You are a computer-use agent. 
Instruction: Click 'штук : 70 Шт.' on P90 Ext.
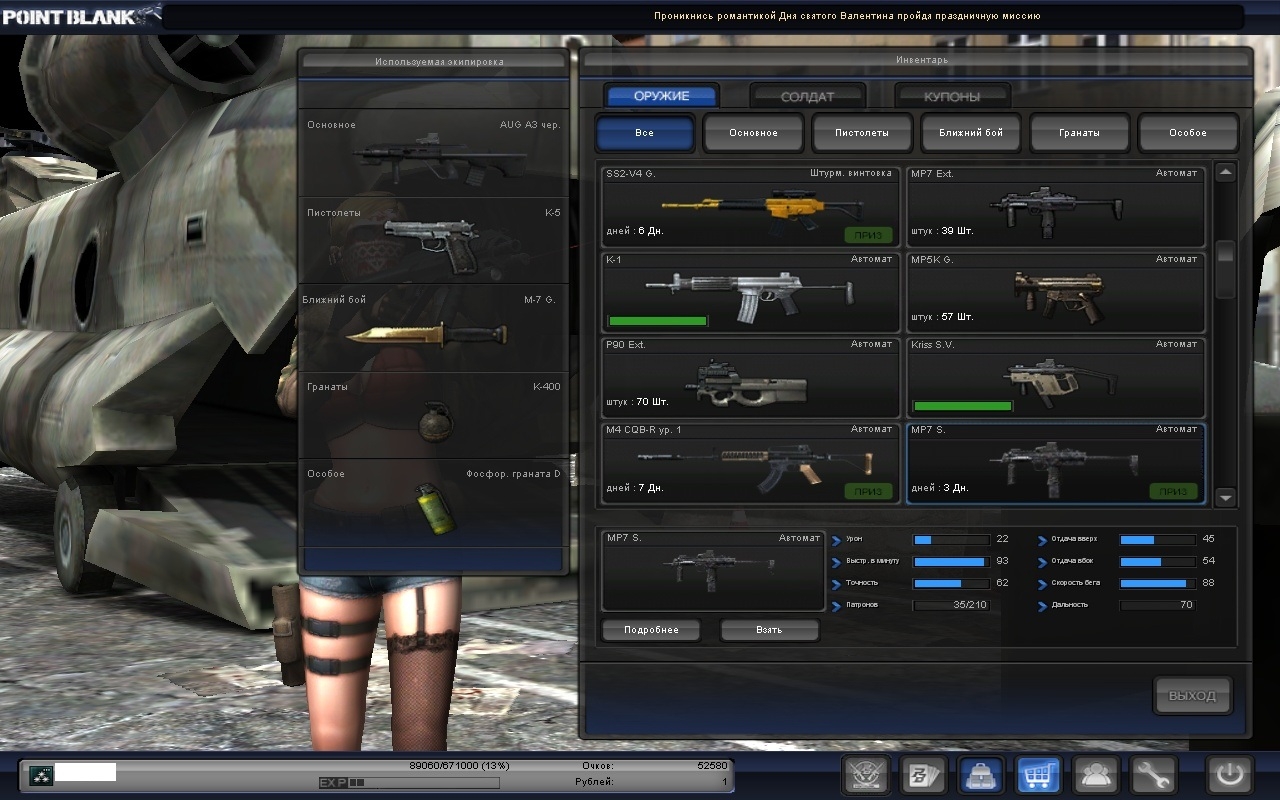click(x=637, y=402)
